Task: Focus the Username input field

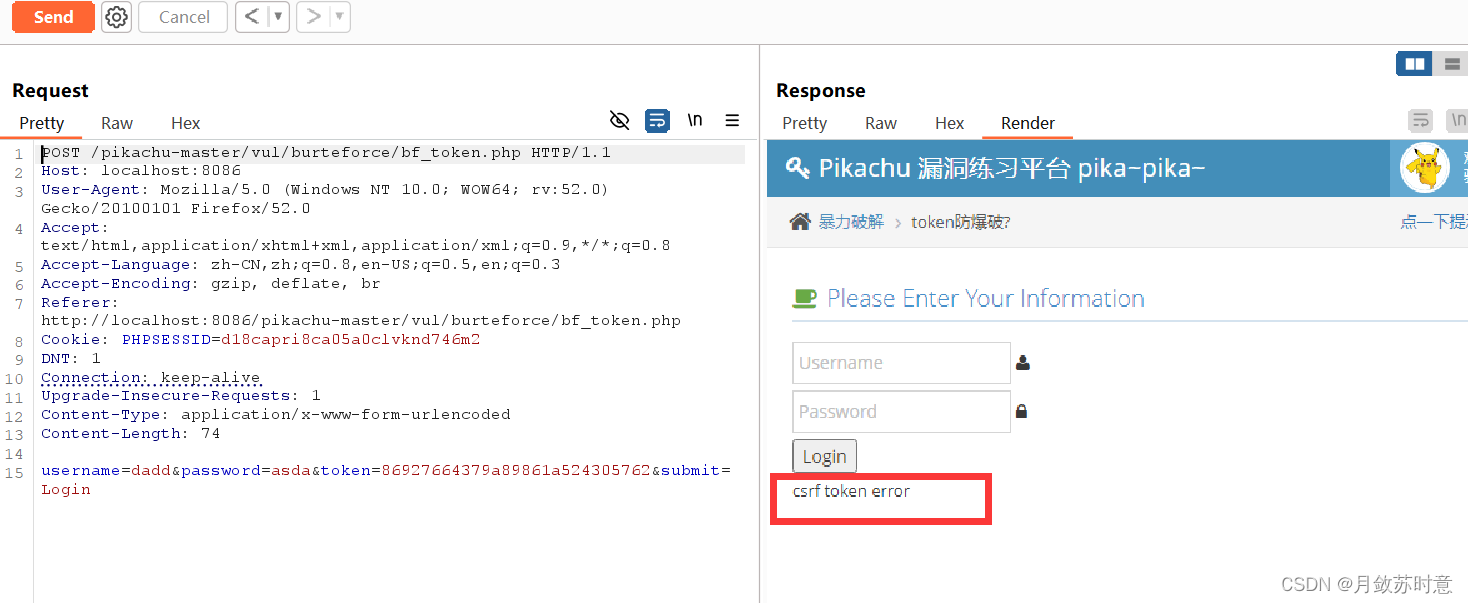Action: click(901, 363)
